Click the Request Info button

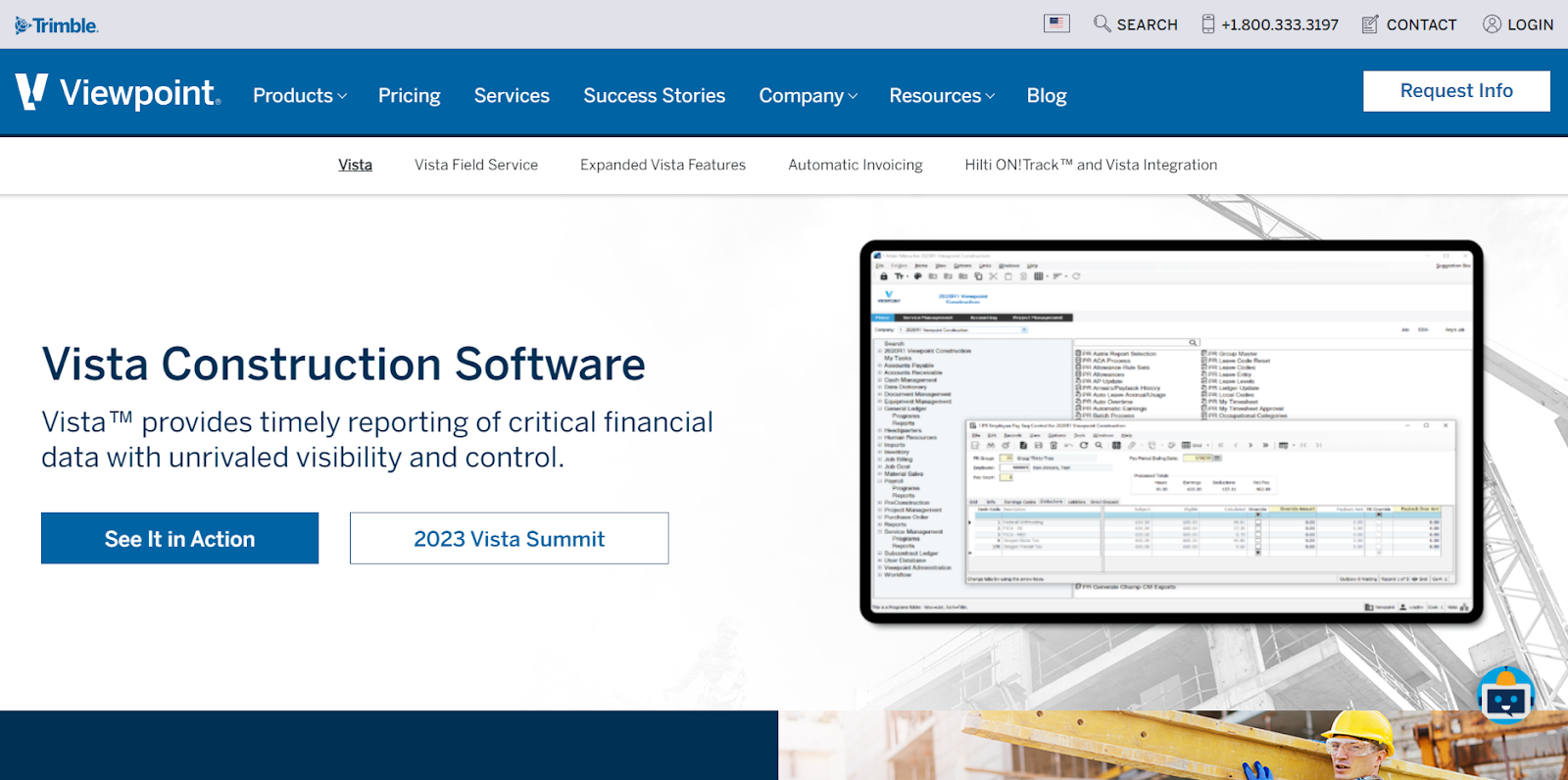[x=1456, y=91]
